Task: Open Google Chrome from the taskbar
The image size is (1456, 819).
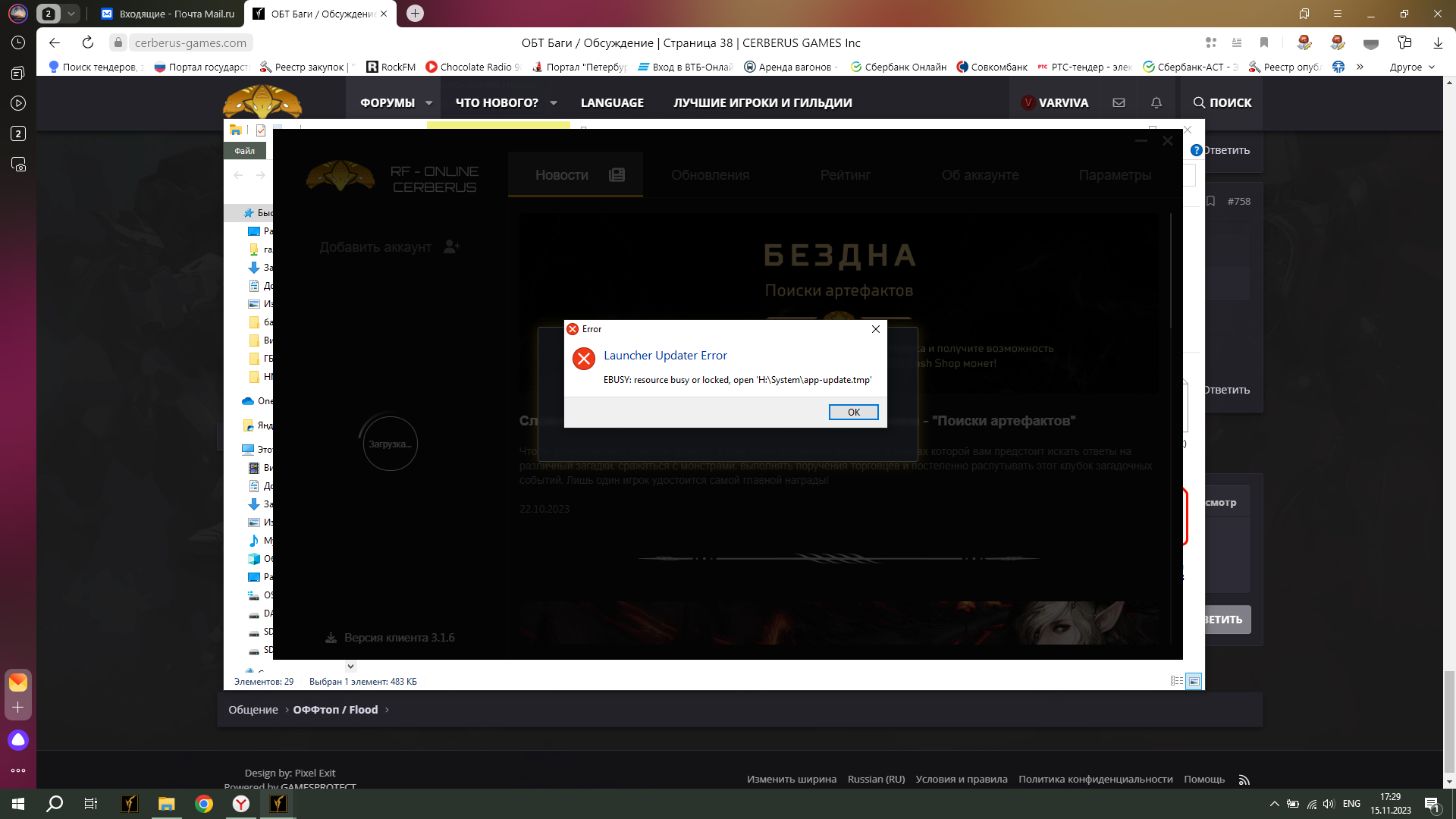Action: coord(204,804)
